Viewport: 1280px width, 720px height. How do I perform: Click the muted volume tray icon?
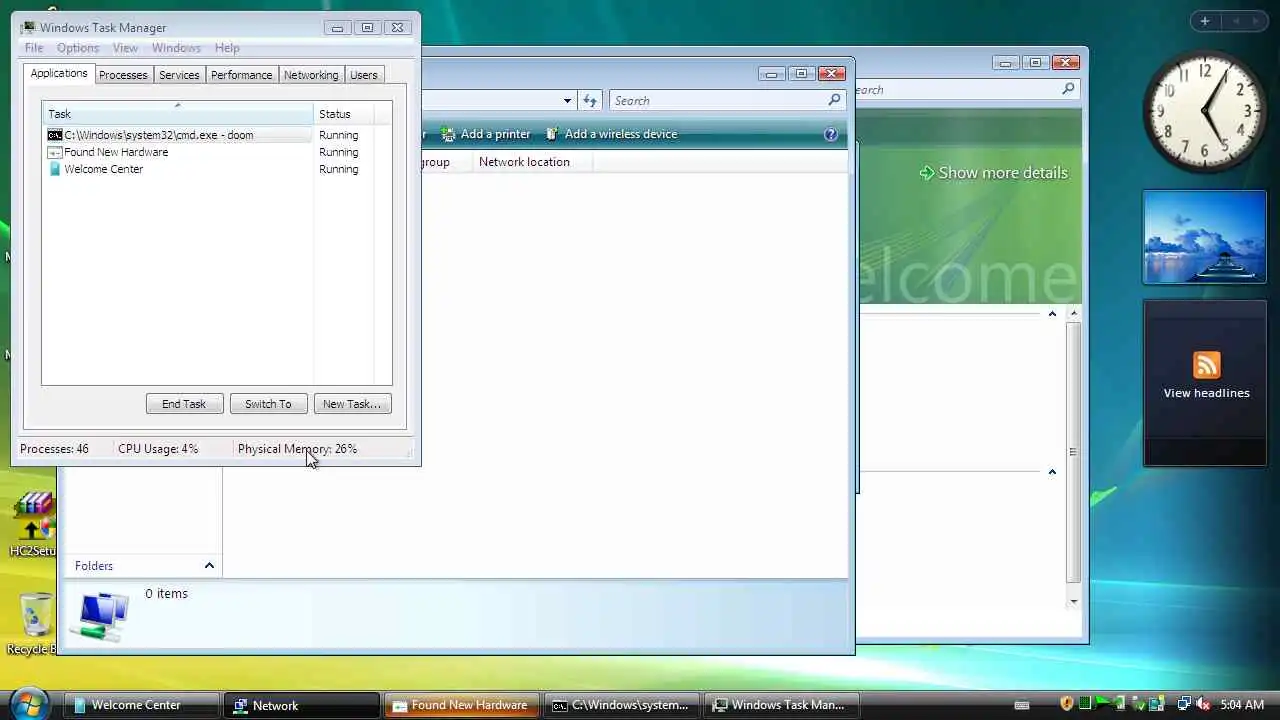click(x=1203, y=705)
